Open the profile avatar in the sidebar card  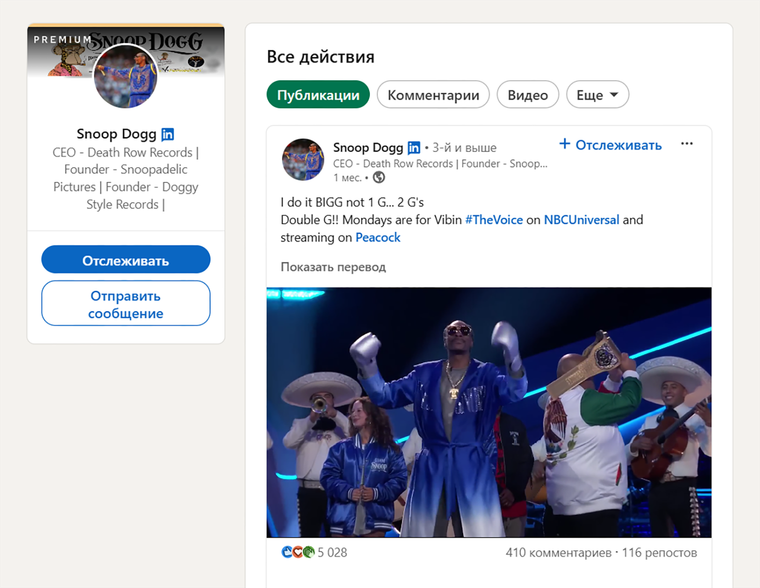pyautogui.click(x=126, y=76)
